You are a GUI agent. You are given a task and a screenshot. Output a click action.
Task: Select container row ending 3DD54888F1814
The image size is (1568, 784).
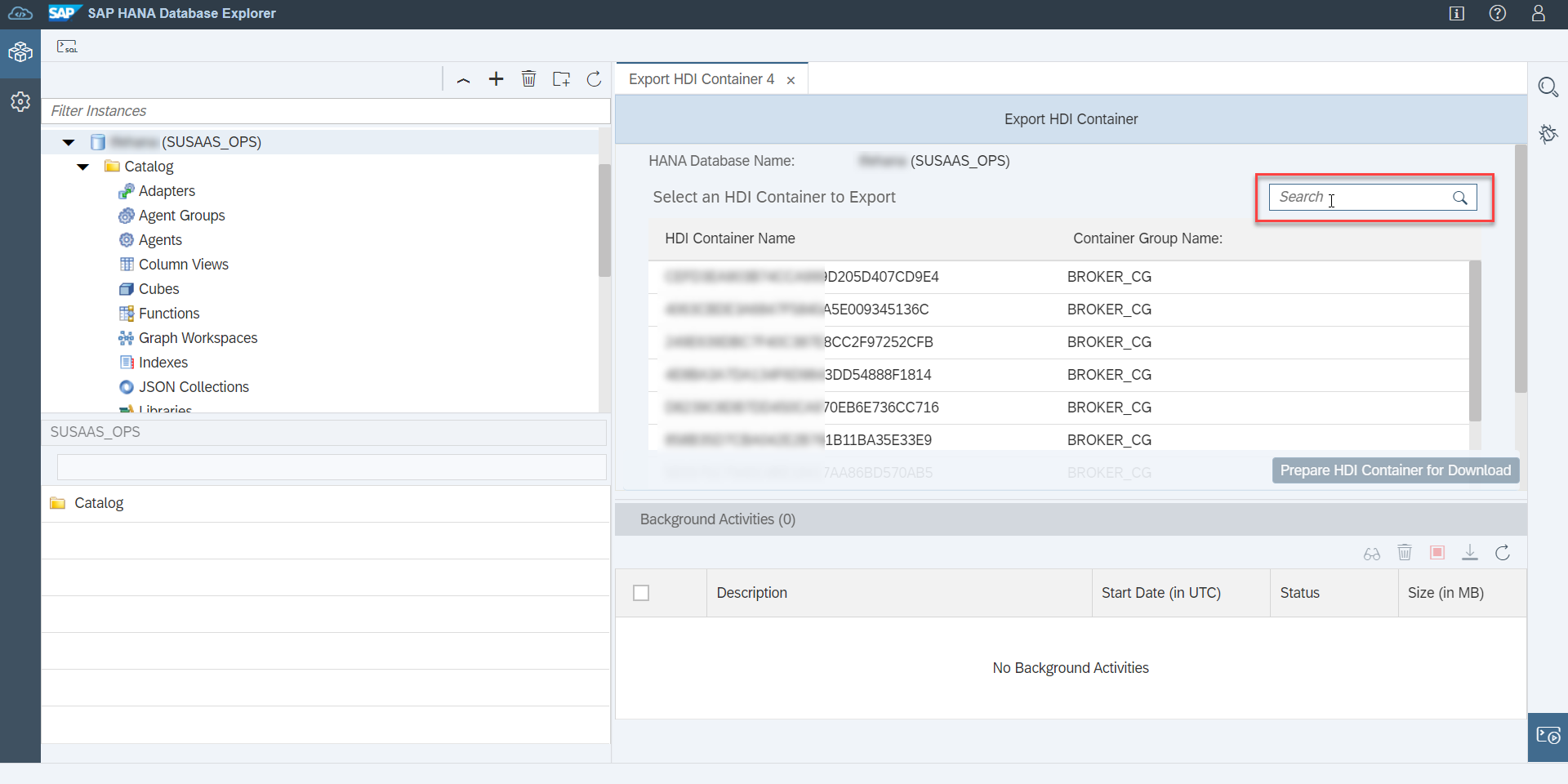coord(1058,375)
